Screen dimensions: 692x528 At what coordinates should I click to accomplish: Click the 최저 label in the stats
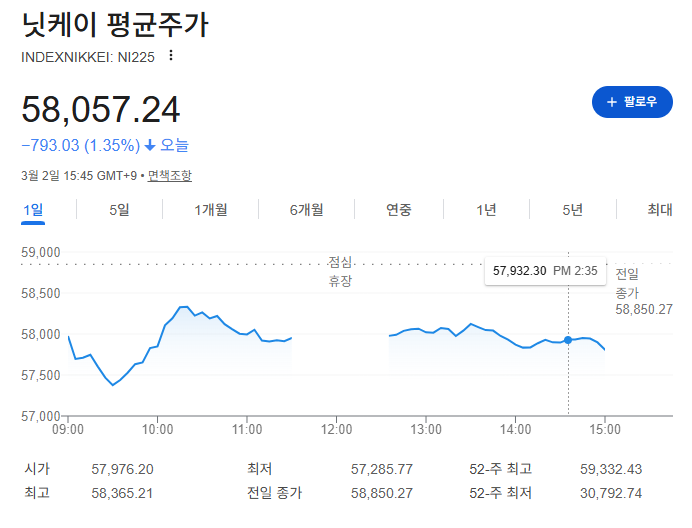pyautogui.click(x=260, y=469)
